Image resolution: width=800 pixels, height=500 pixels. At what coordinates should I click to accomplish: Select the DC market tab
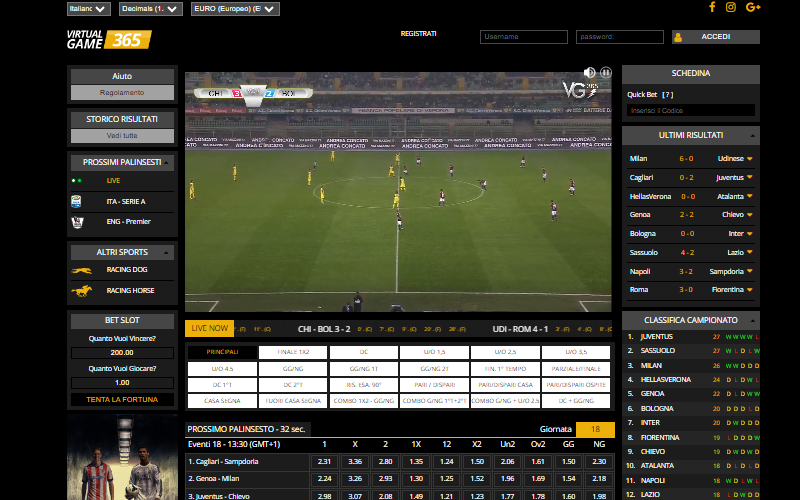364,352
